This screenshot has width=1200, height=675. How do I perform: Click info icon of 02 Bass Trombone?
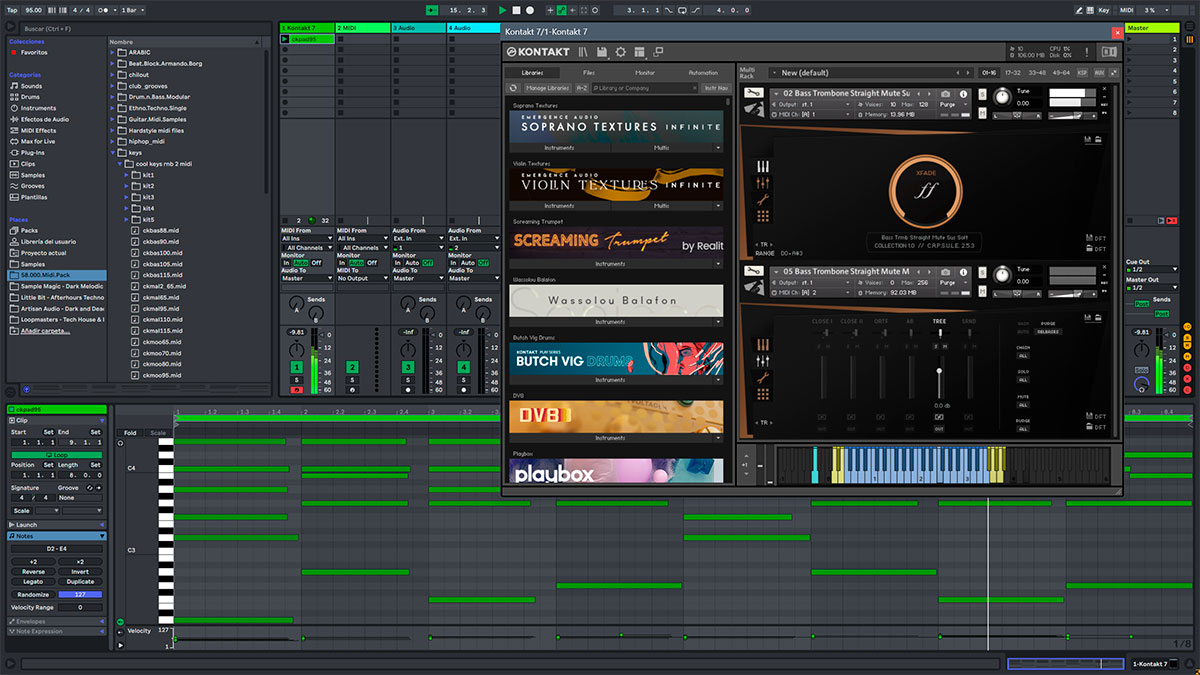[964, 93]
